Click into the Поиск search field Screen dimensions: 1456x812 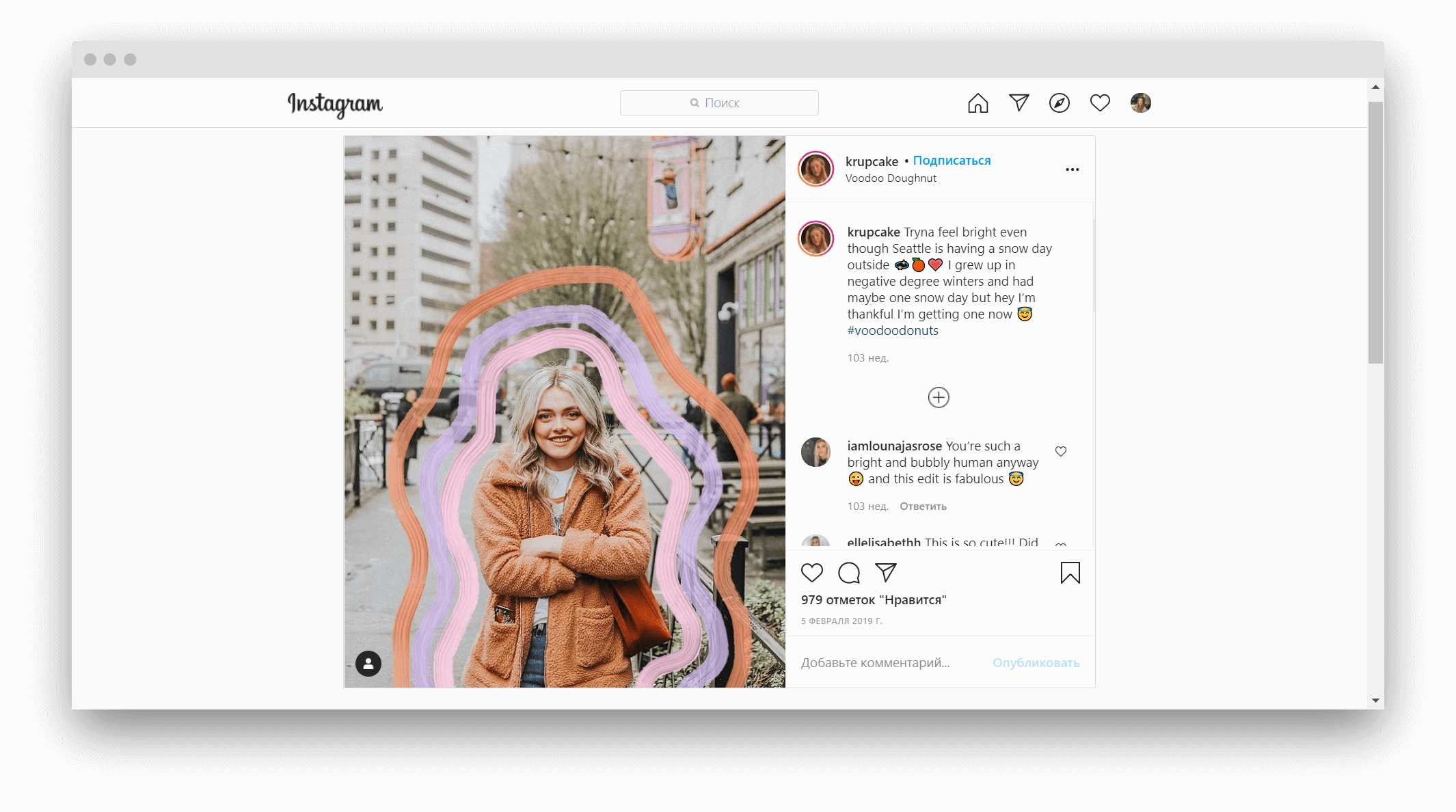[x=719, y=103]
